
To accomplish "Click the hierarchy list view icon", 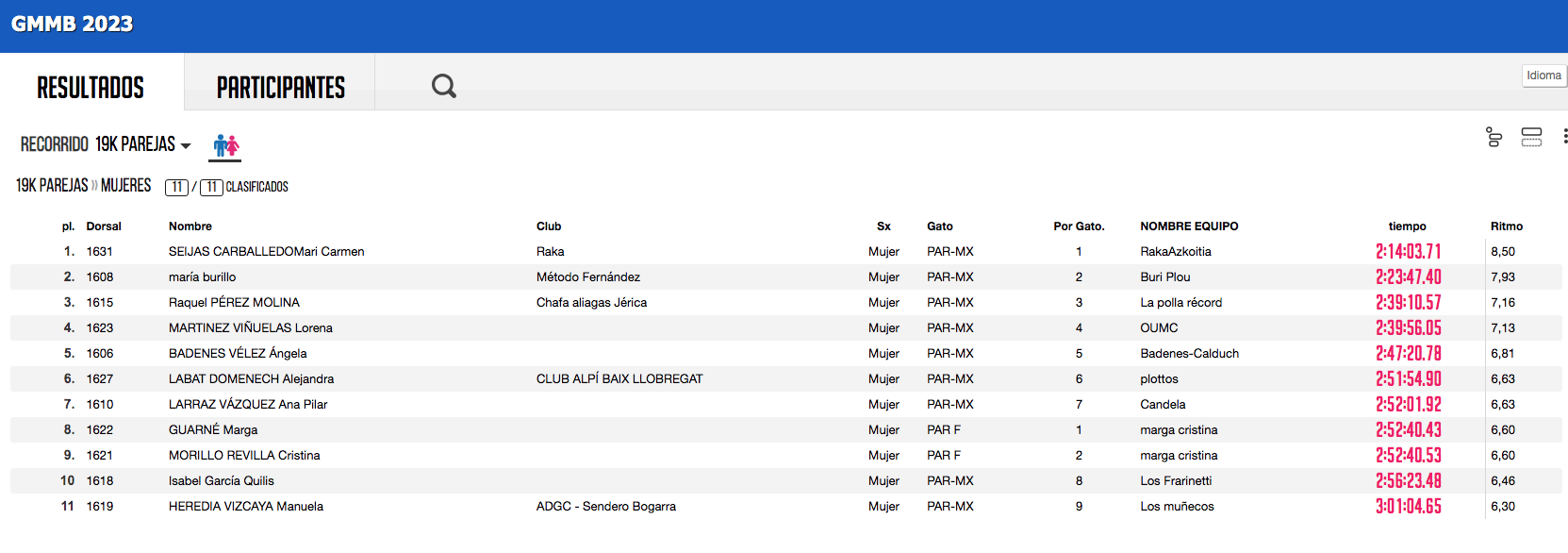I will click(1494, 138).
